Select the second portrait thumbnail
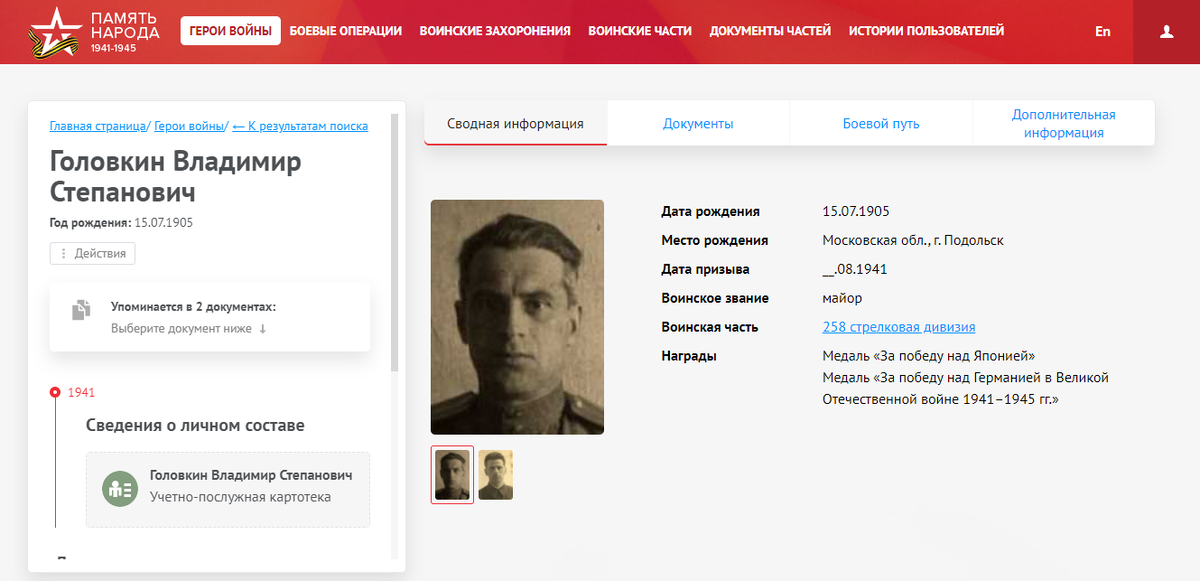Viewport: 1200px width, 581px height. pos(495,475)
